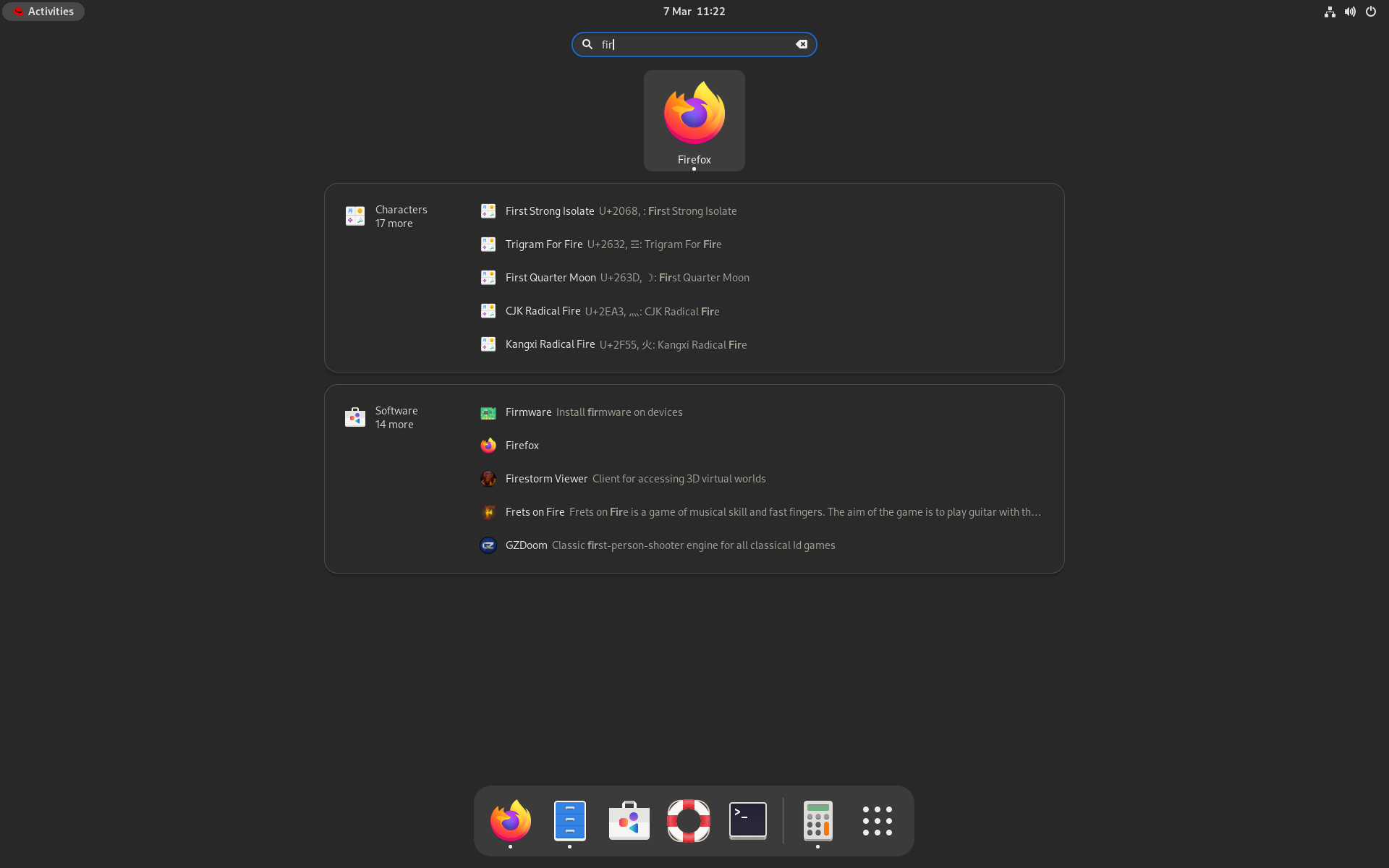Select the GZDoom software result
The width and height of the screenshot is (1389, 868).
coord(526,545)
